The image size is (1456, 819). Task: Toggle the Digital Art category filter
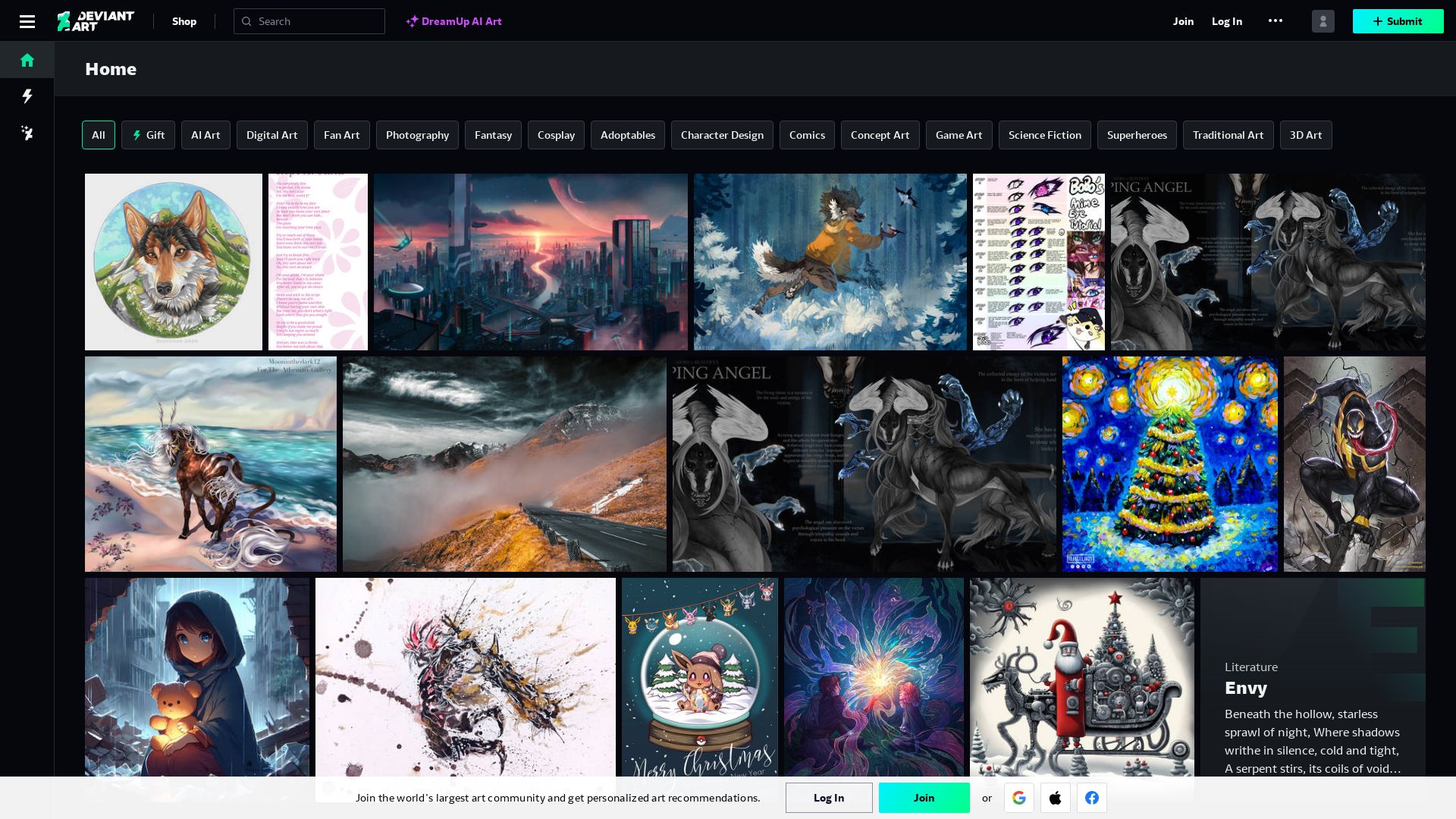272,135
